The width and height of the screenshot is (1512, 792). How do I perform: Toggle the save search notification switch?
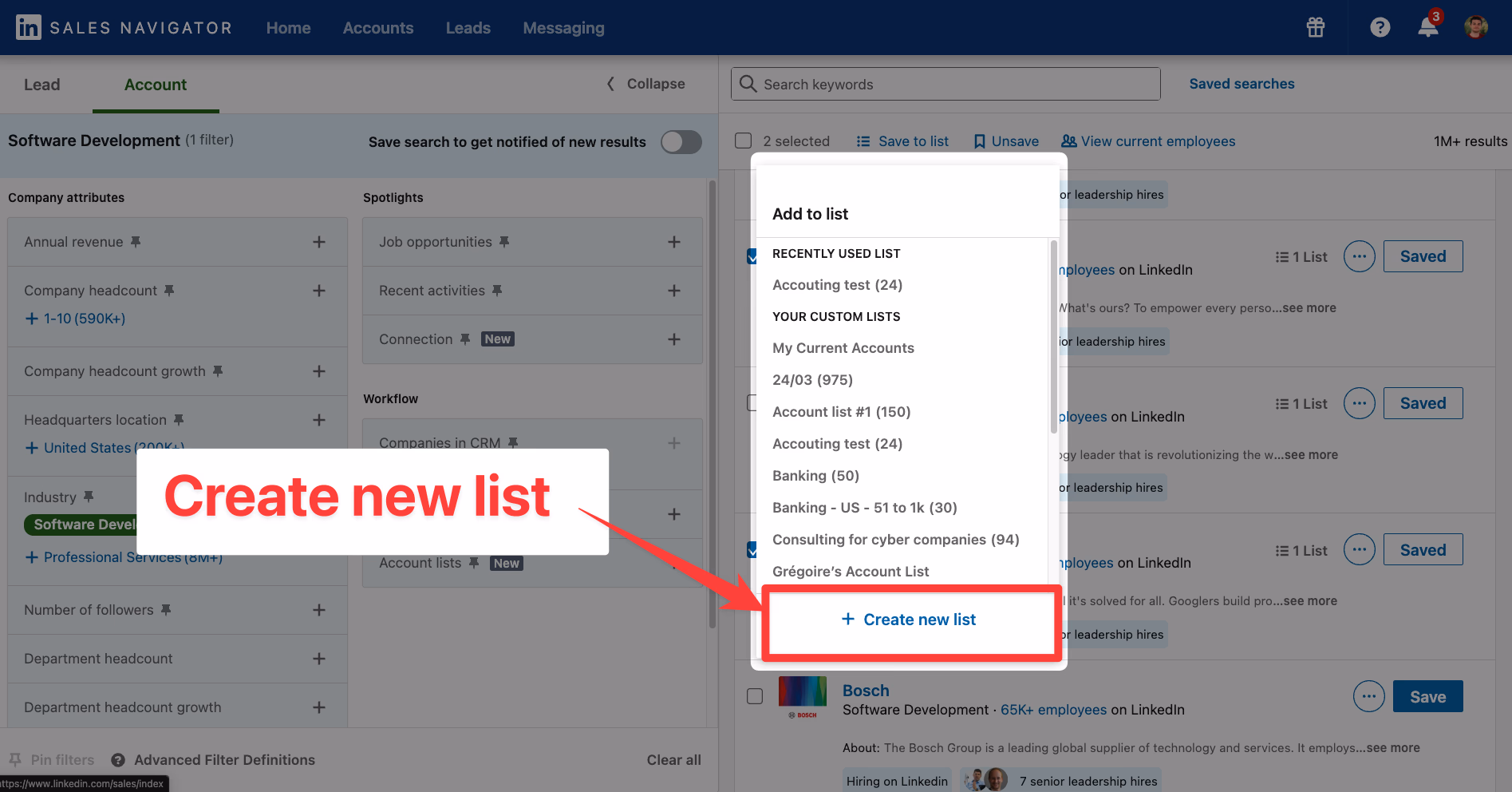681,142
